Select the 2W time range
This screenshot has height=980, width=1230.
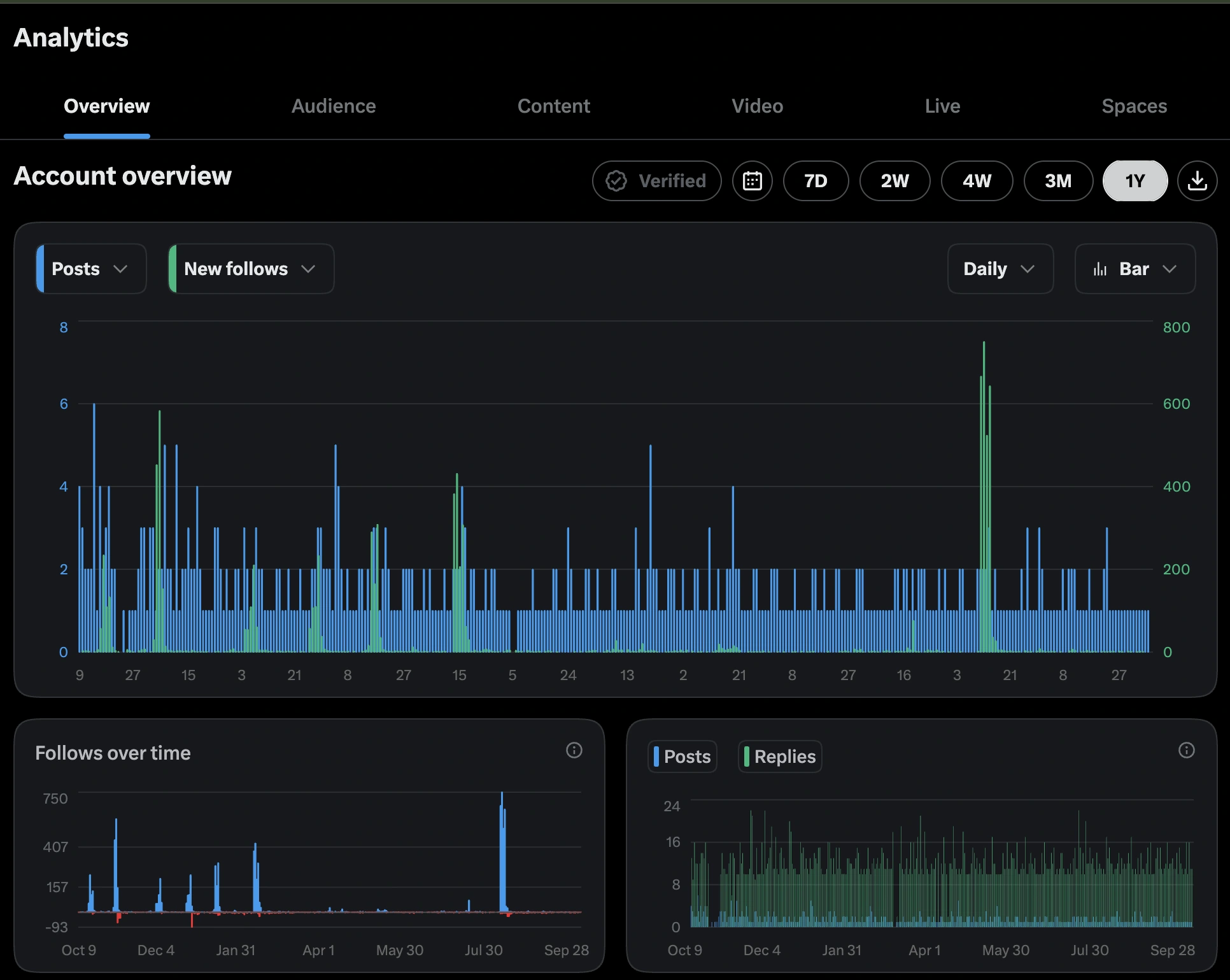coord(894,181)
